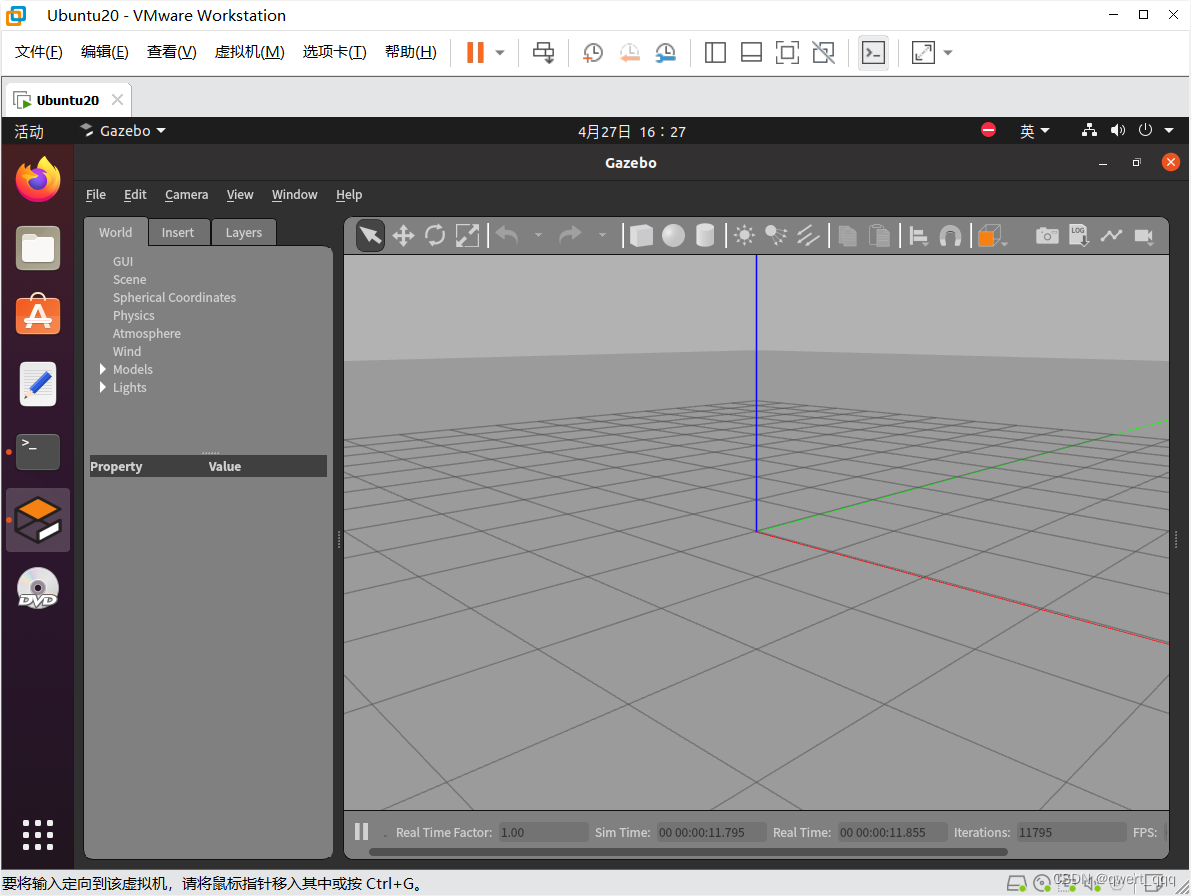Open undo history dropdown arrow
The width and height of the screenshot is (1191, 896).
(539, 235)
